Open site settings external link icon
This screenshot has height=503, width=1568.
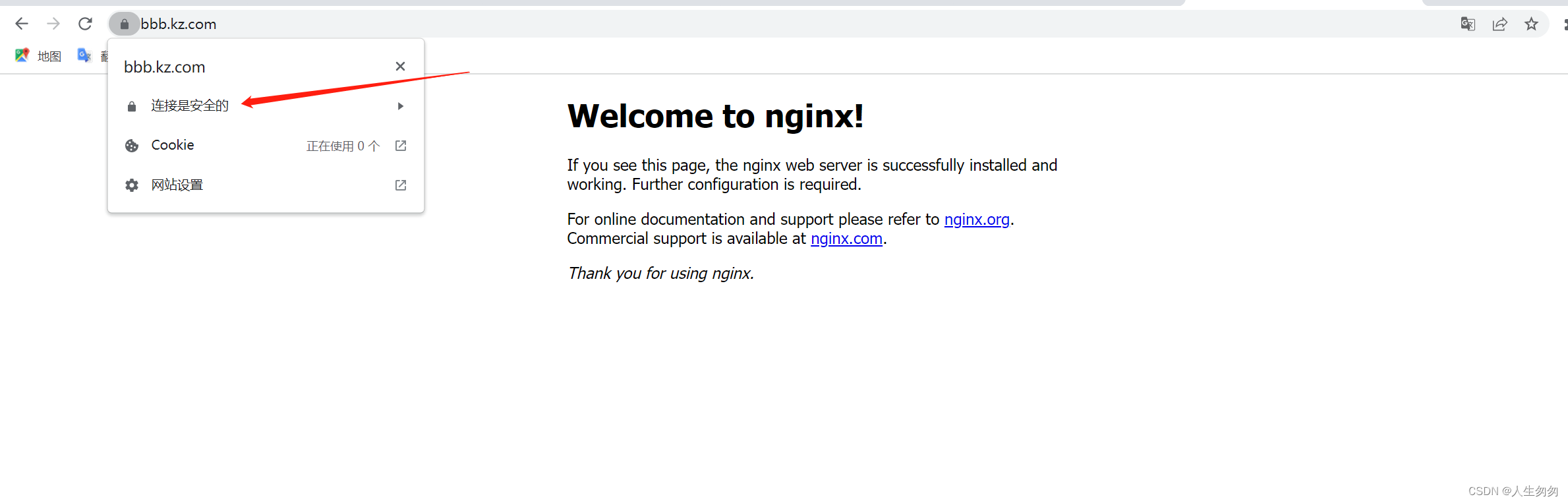pos(401,185)
